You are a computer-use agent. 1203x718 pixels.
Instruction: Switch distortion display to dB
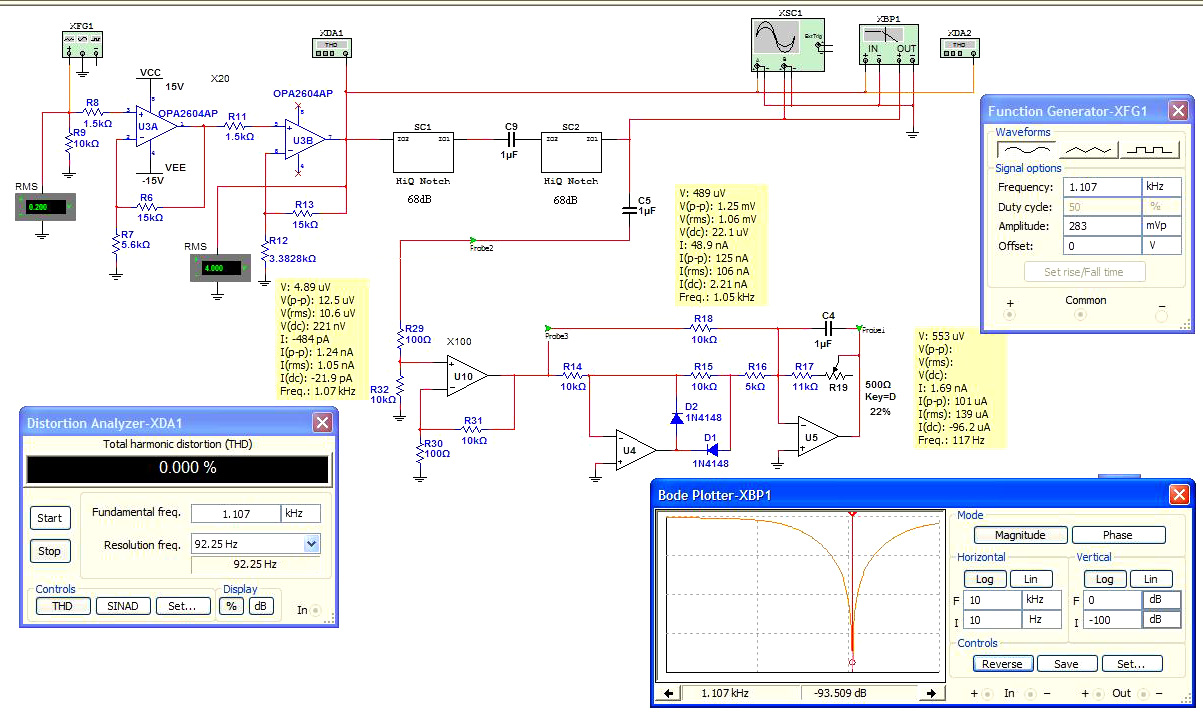[x=261, y=606]
